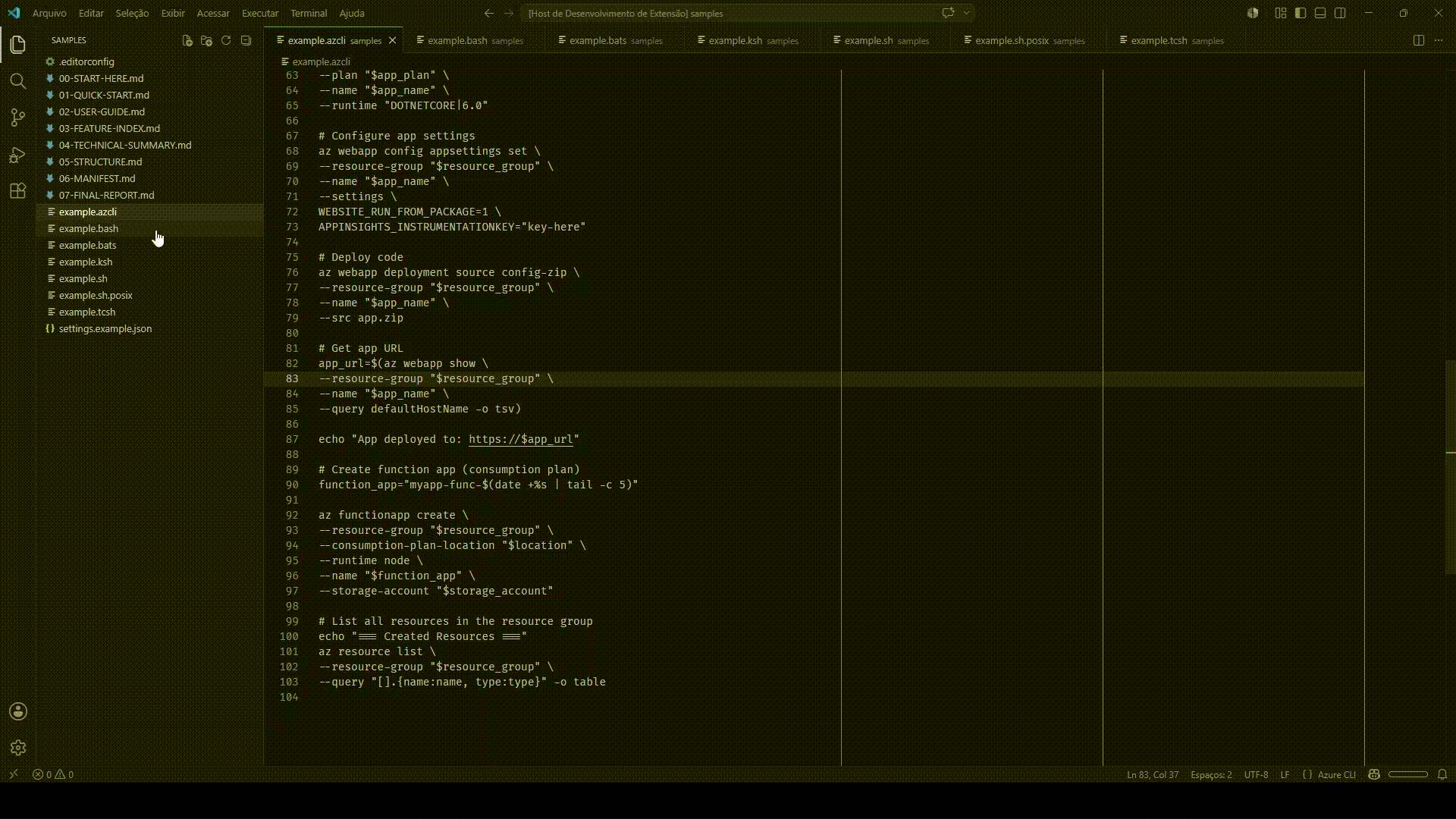
Task: Open 03-FEATURE-INDEX.md file
Action: 150,128
